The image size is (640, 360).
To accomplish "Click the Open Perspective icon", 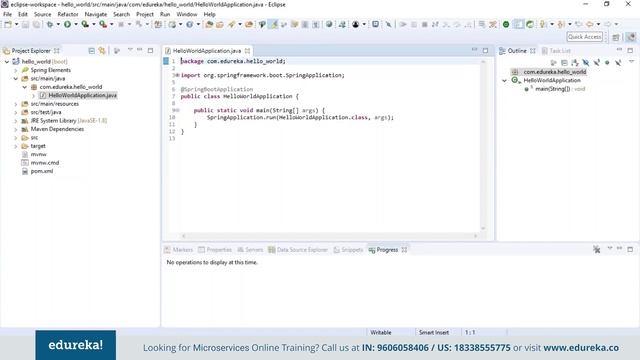I will 616,37.
